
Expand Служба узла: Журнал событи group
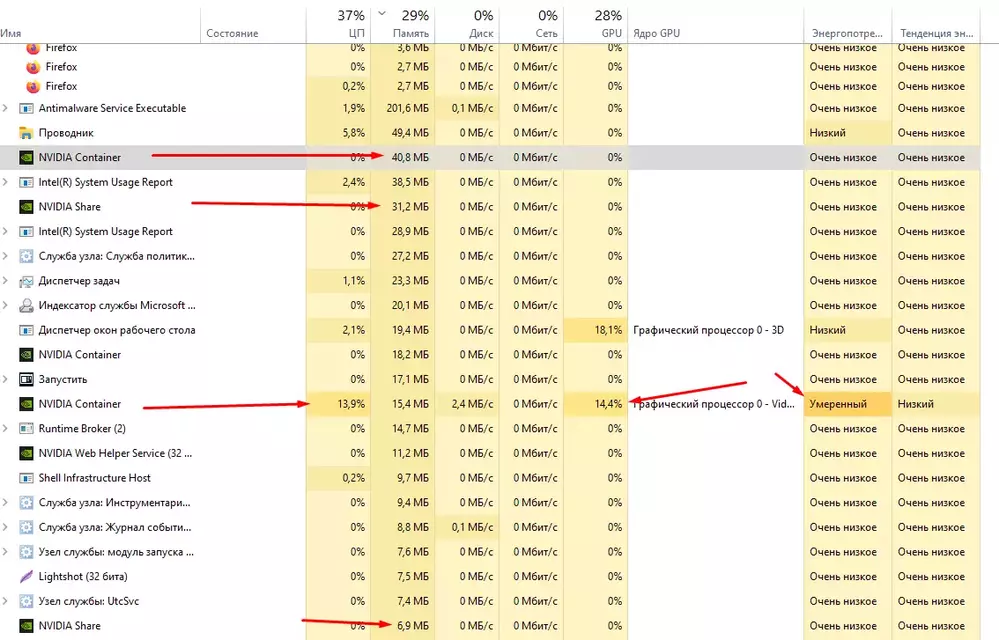coord(5,527)
